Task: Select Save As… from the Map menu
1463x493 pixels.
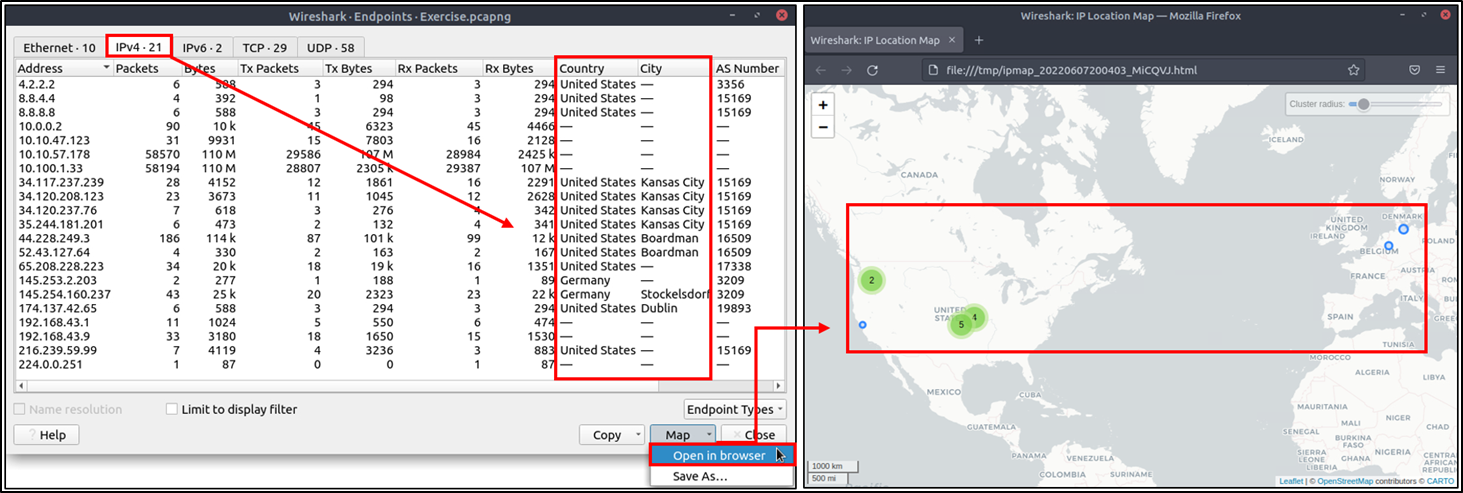Action: pos(700,476)
